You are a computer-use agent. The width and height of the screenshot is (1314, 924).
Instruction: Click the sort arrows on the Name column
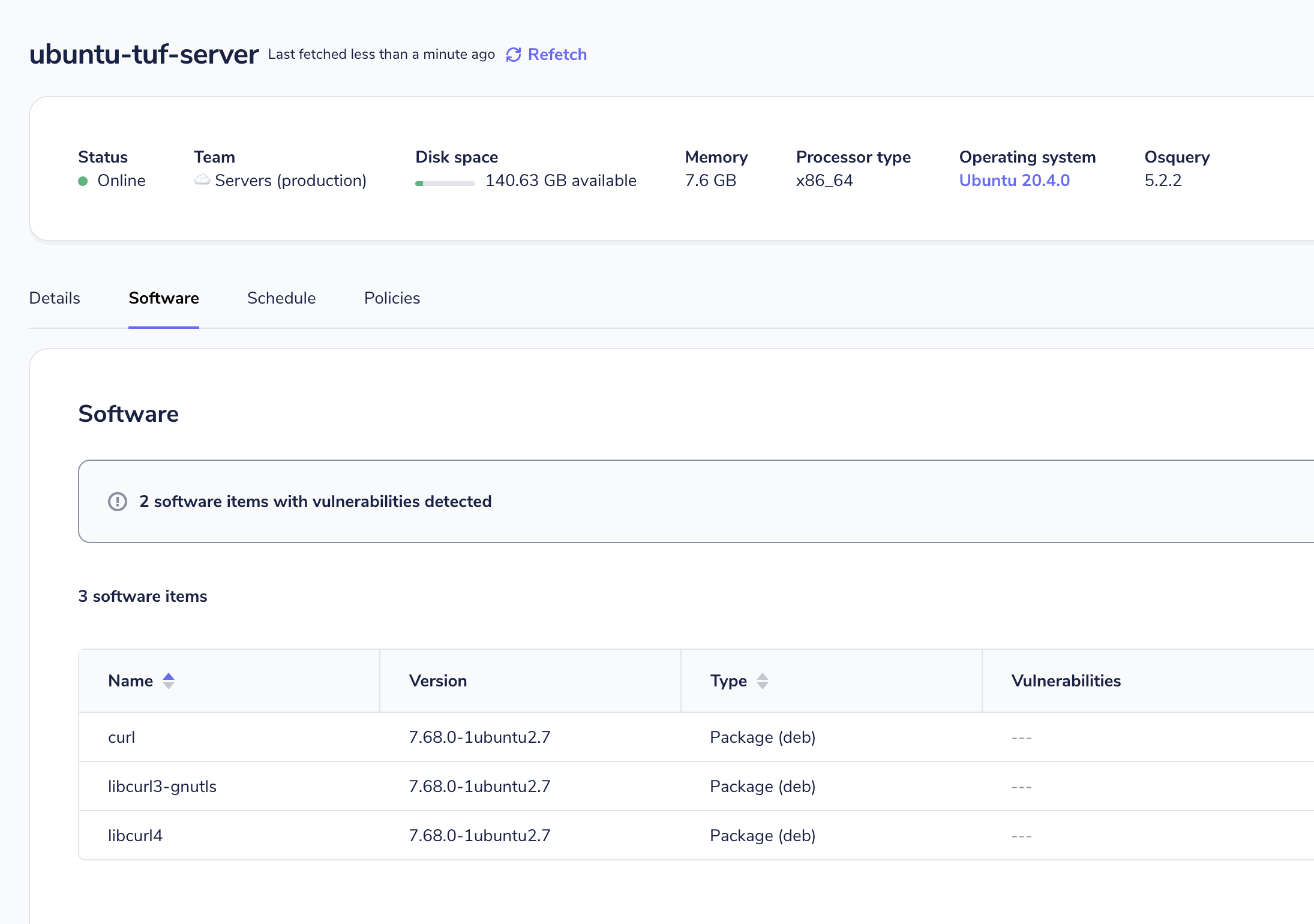(x=169, y=680)
